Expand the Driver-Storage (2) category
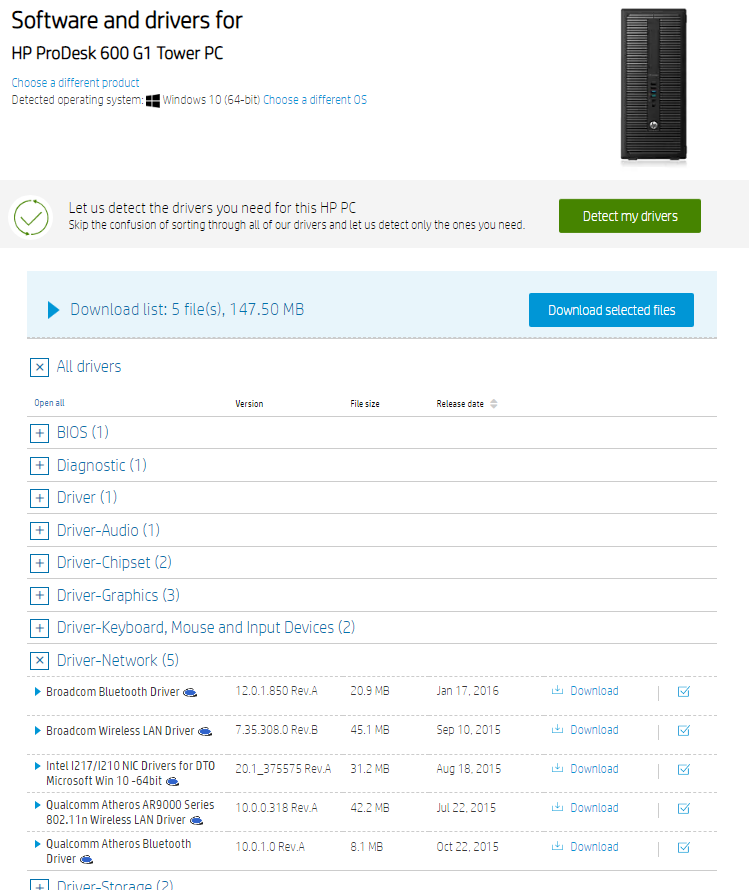 point(39,885)
